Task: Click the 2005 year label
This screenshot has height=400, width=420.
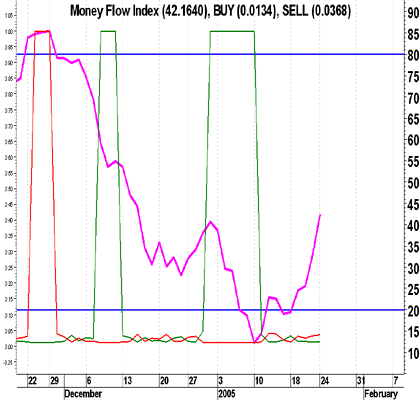Action: (x=227, y=394)
